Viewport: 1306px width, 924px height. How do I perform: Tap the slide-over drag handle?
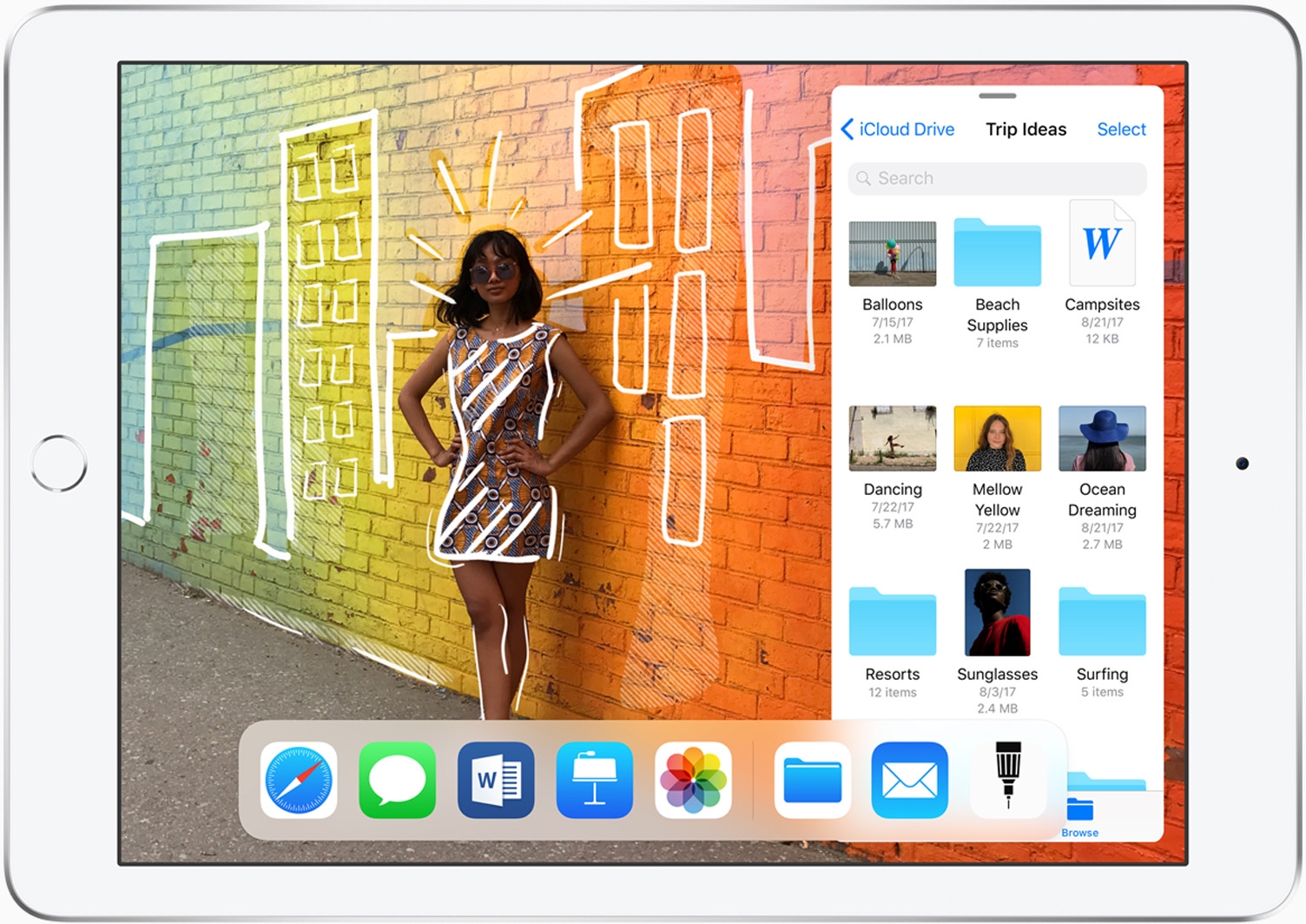point(997,96)
